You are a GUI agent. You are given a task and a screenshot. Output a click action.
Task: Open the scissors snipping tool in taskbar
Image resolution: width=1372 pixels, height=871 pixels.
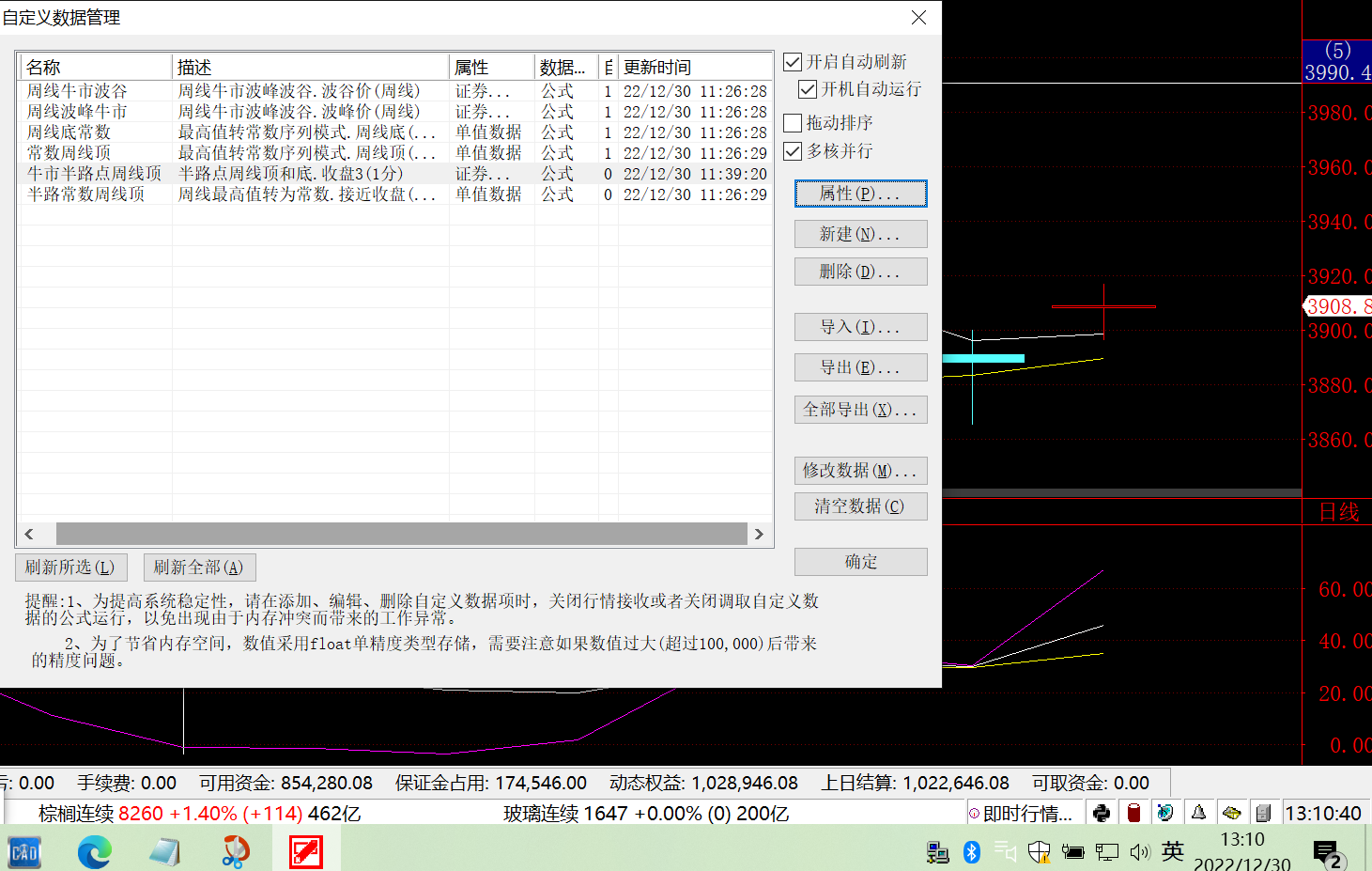click(235, 852)
